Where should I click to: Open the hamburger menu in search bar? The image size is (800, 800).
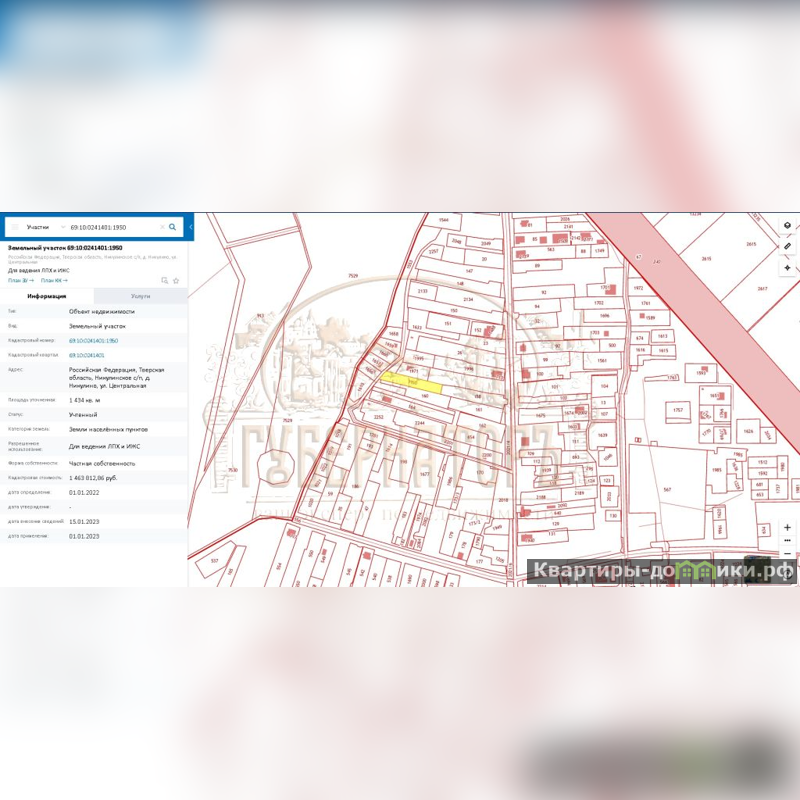click(14, 227)
